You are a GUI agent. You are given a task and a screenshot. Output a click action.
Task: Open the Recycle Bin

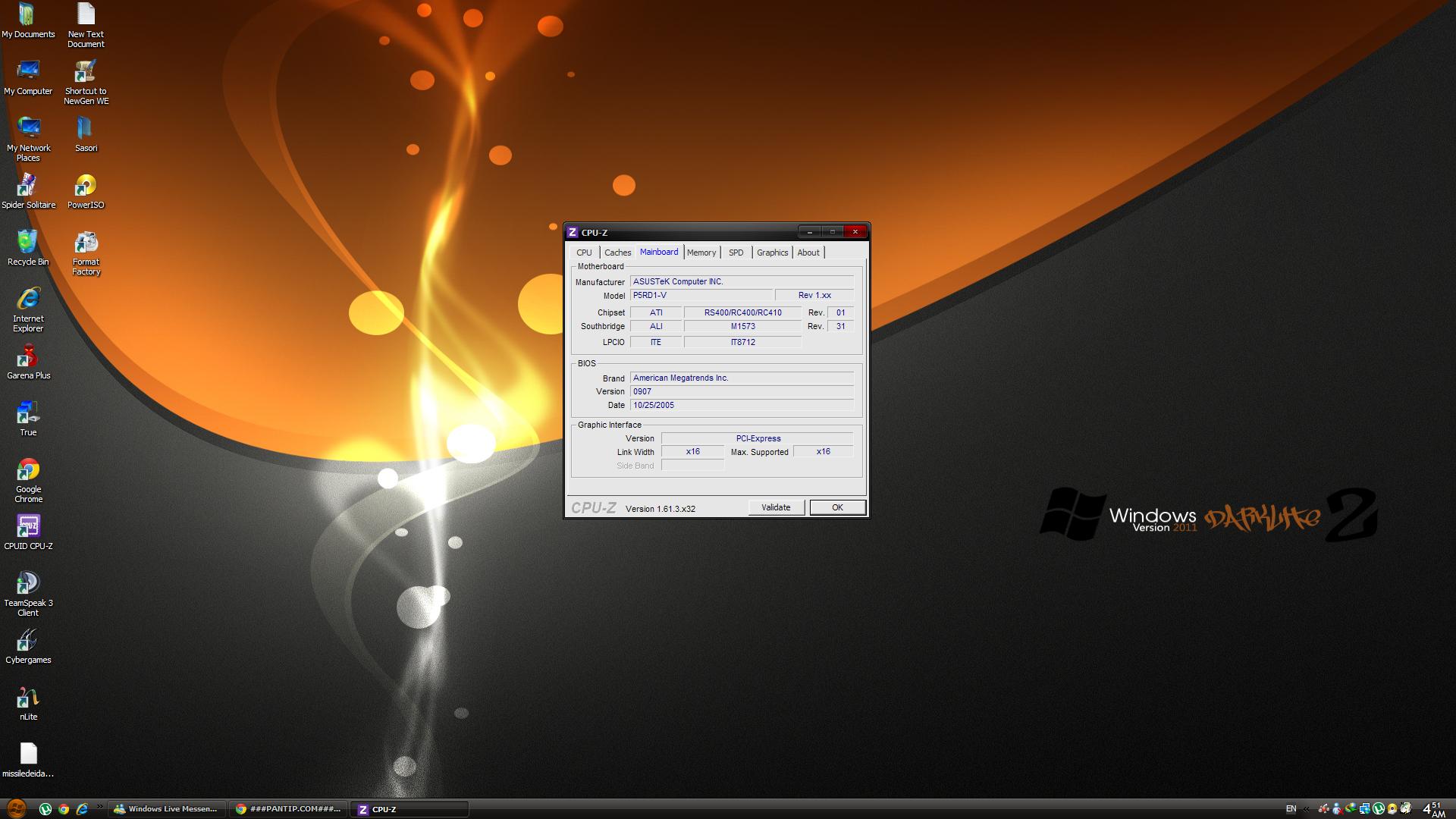click(x=28, y=243)
